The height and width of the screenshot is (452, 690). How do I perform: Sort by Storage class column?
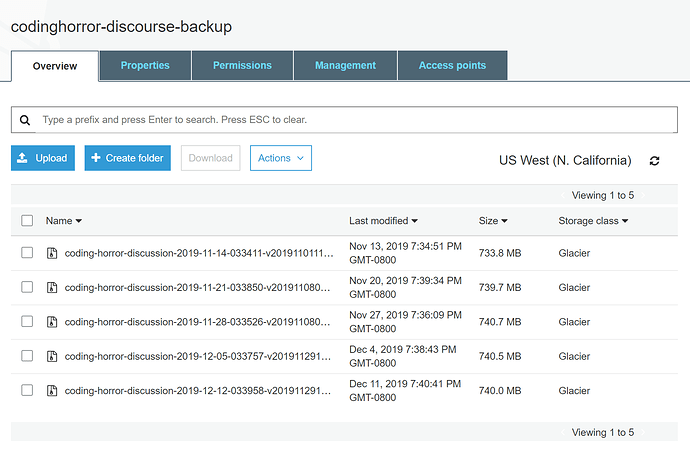pos(593,221)
